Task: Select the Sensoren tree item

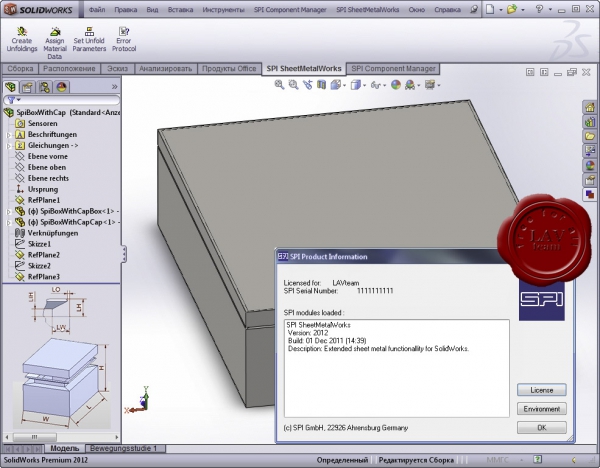Action: point(42,124)
